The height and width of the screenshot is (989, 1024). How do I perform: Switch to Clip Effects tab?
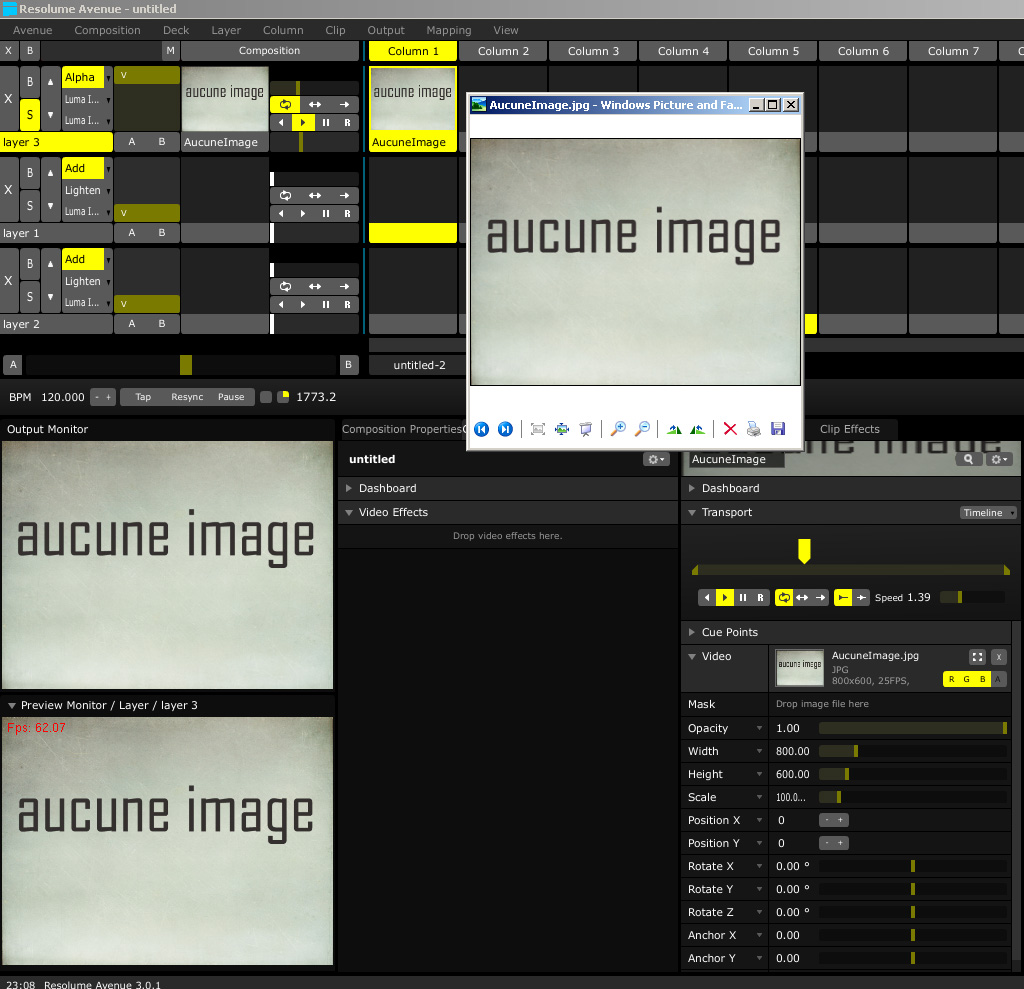pyautogui.click(x=849, y=429)
